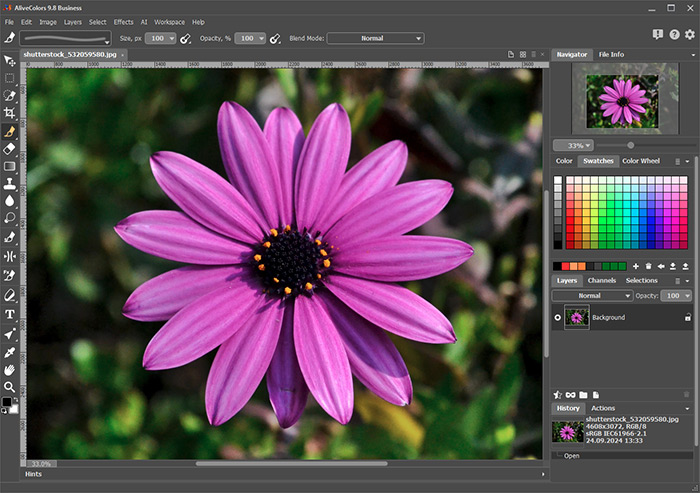Select the Crop tool
The width and height of the screenshot is (700, 493).
coord(9,113)
